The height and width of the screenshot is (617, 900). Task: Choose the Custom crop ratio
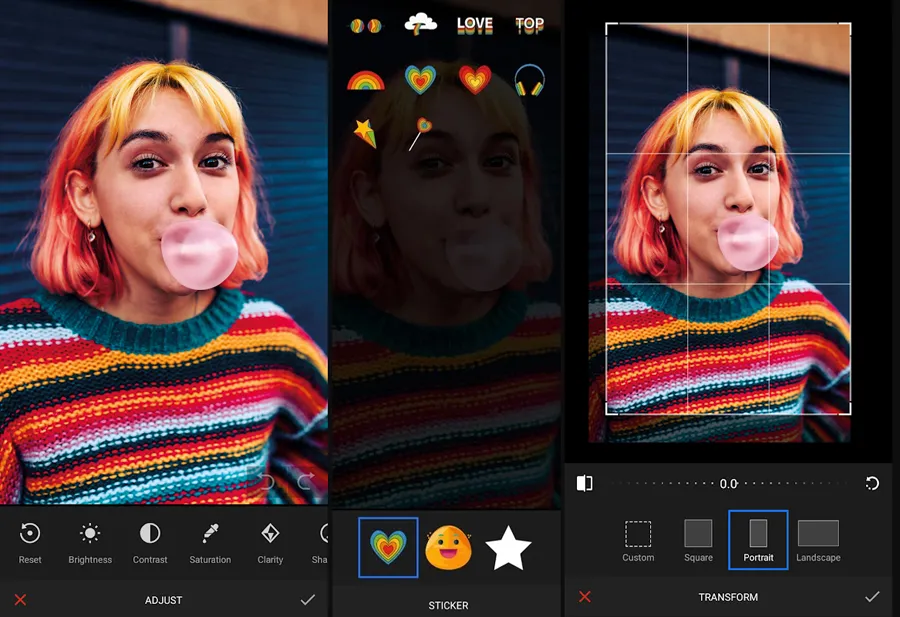pos(638,540)
